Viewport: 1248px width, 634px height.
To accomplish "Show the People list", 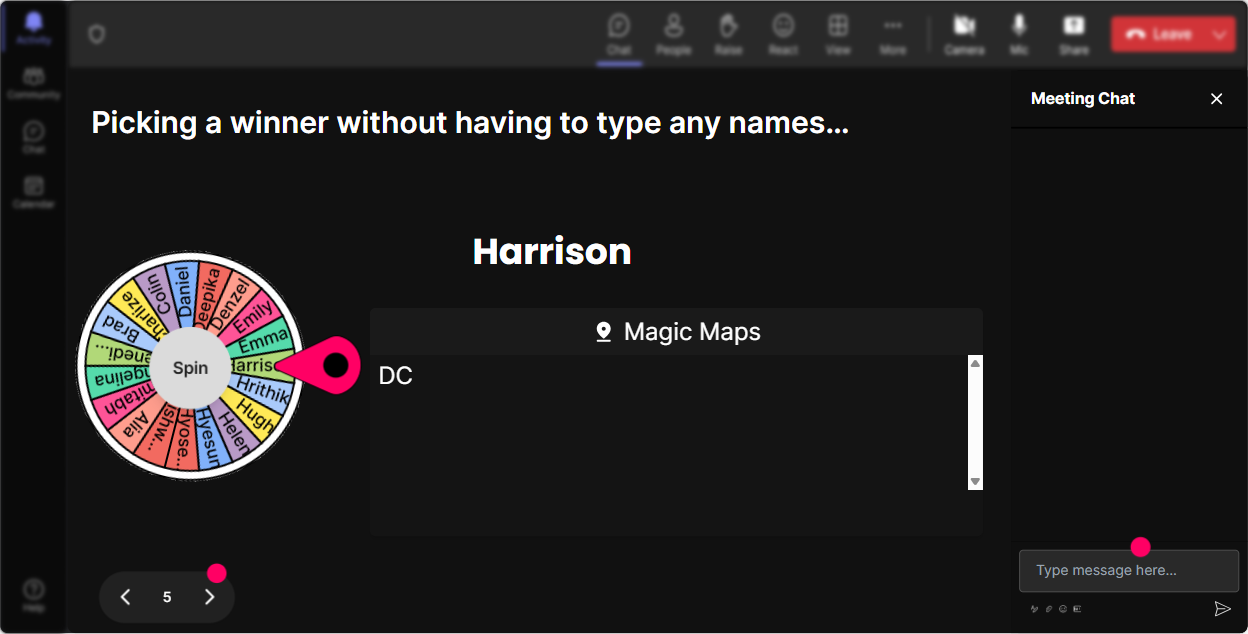I will [x=673, y=34].
